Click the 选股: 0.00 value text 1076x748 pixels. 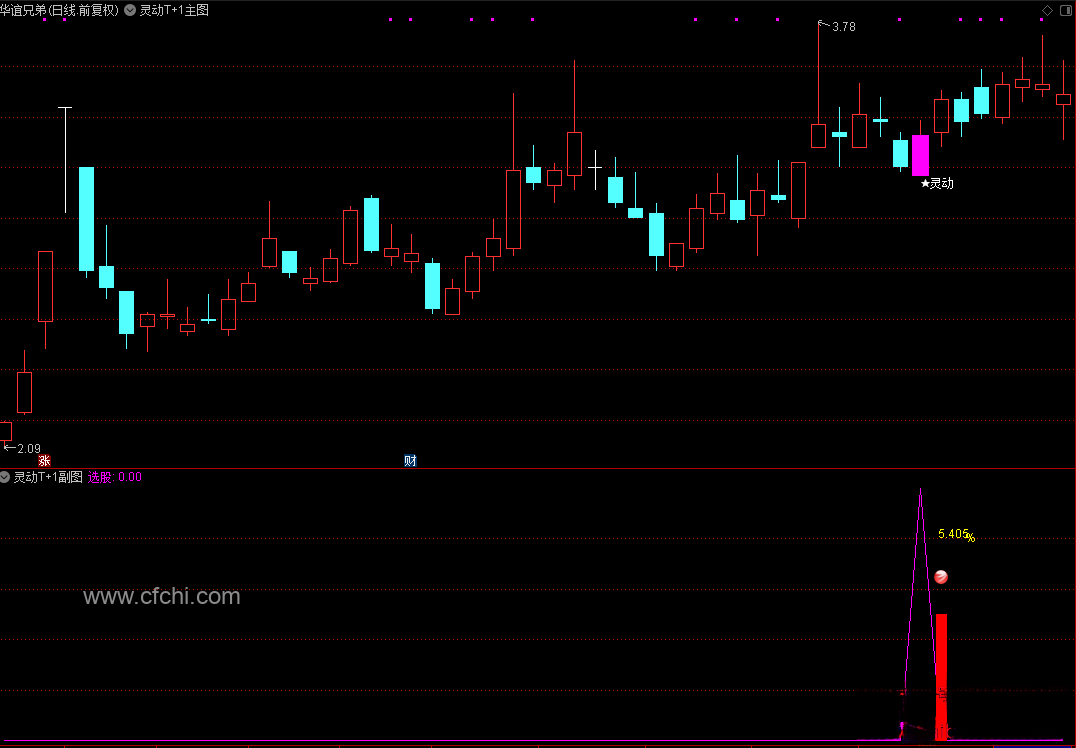pos(115,477)
